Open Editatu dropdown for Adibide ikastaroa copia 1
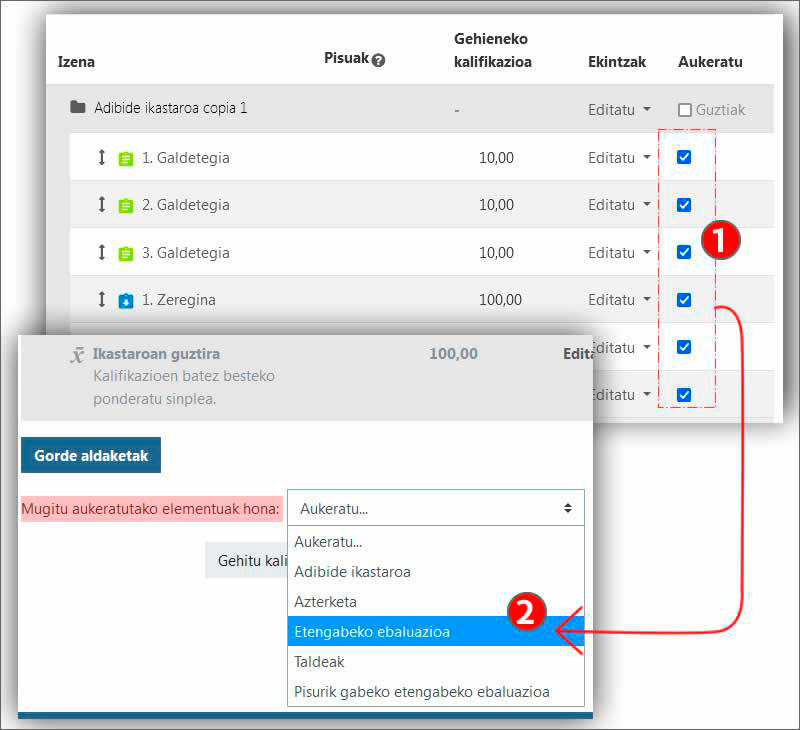Screen dimensions: 800x730 619,109
